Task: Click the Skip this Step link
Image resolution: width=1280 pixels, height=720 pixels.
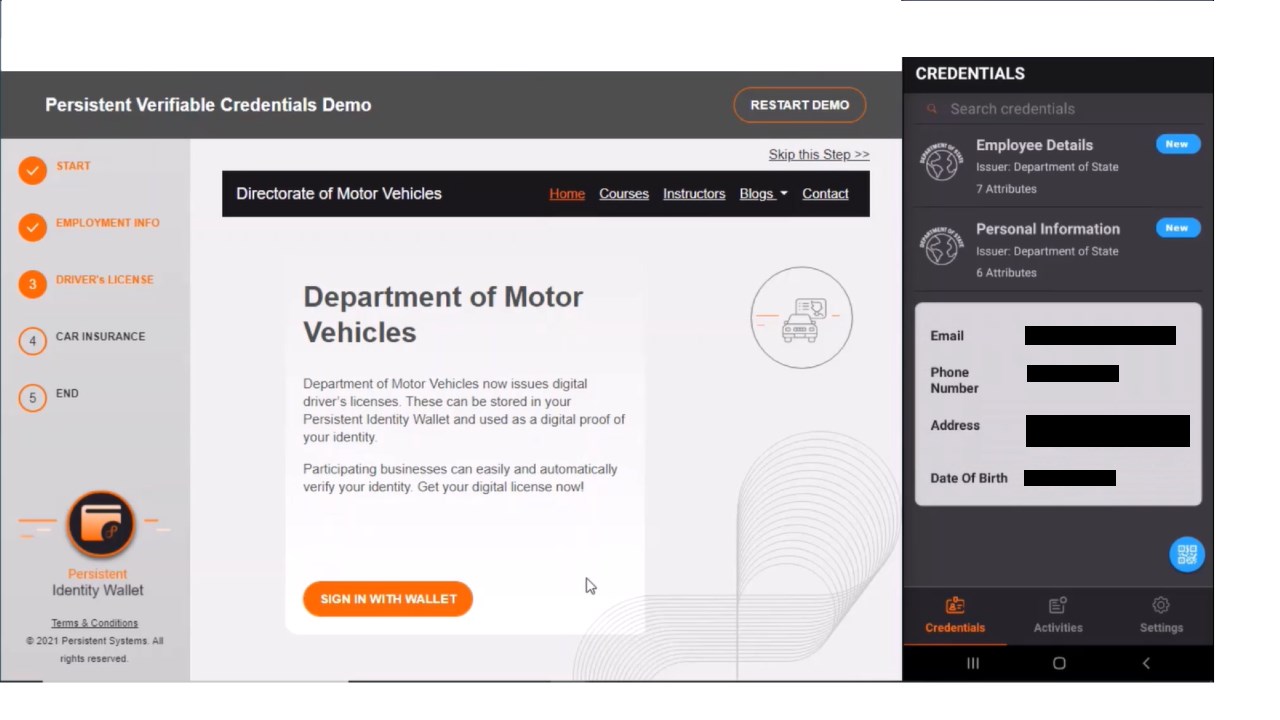Action: pyautogui.click(x=819, y=154)
